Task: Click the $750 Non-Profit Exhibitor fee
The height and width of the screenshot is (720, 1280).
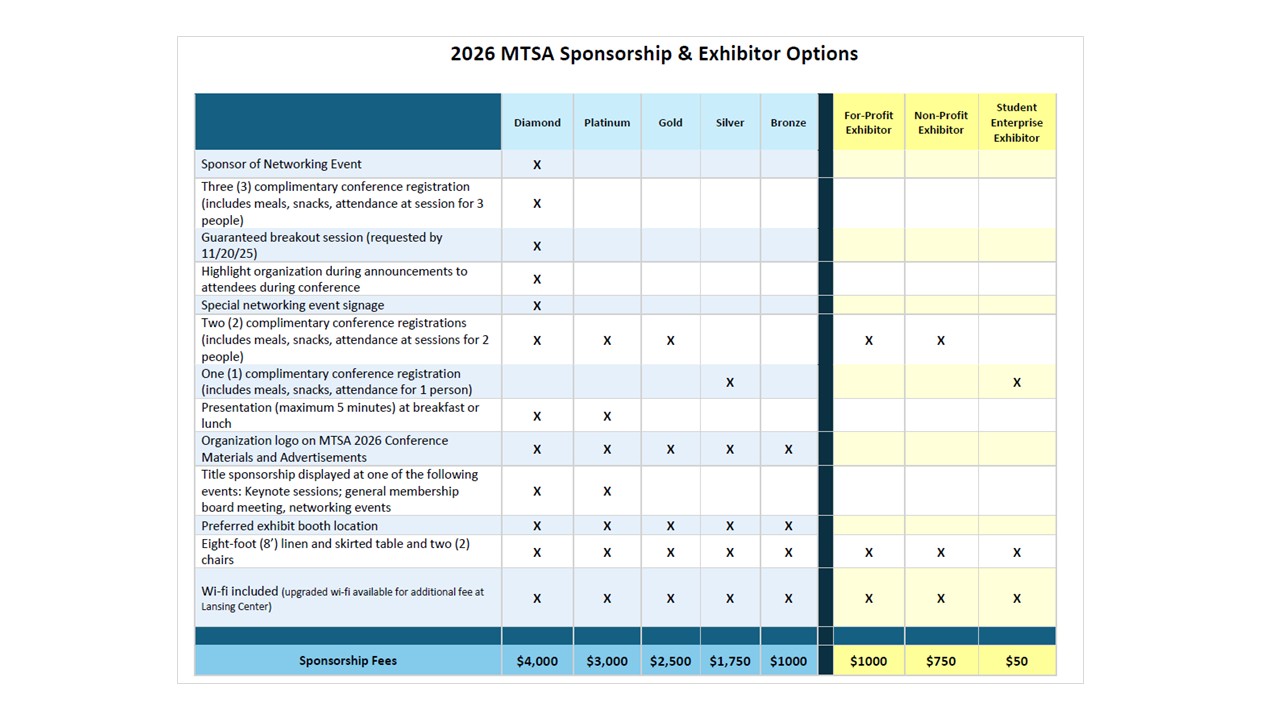Action: pos(941,661)
